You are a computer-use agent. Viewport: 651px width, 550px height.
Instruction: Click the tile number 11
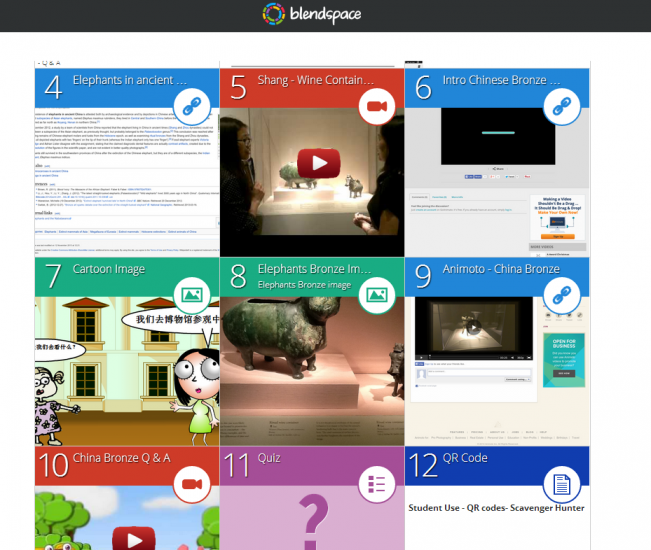pos(237,465)
